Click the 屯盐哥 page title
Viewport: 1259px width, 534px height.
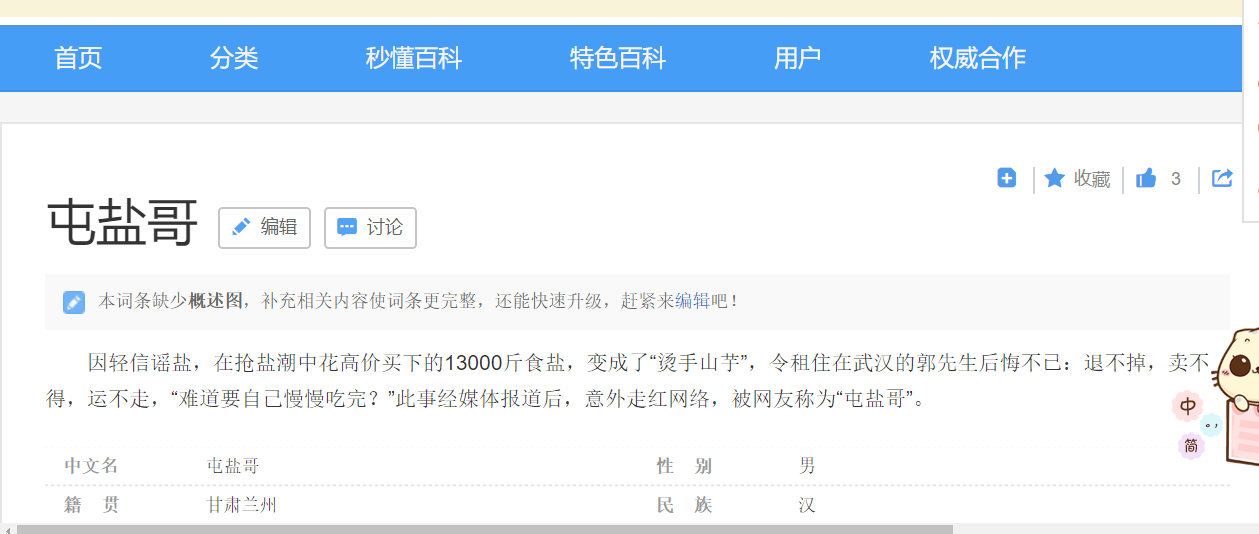123,224
